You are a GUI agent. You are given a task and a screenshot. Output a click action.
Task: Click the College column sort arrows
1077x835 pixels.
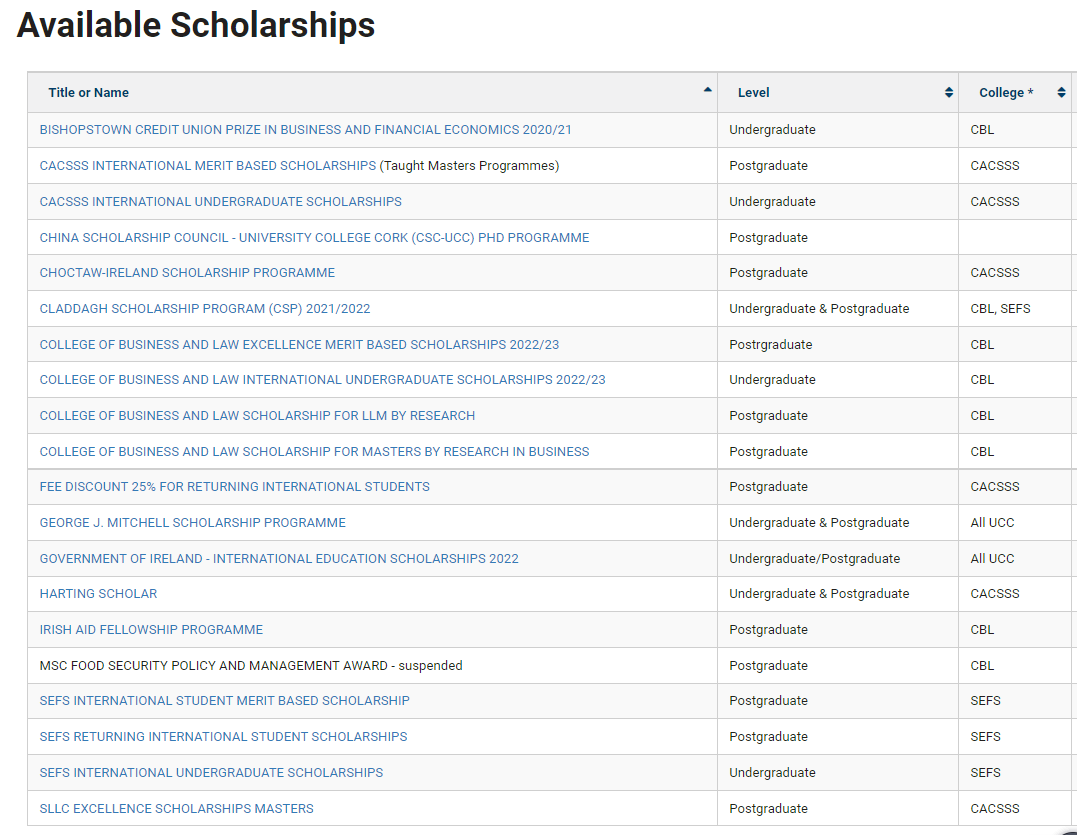point(1061,93)
